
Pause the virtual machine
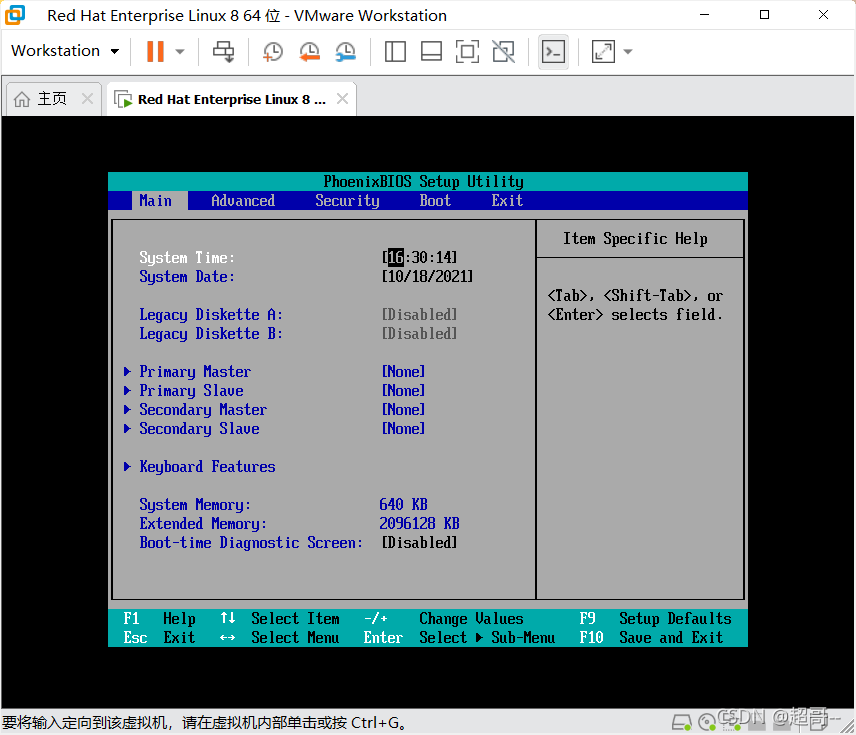tap(155, 51)
